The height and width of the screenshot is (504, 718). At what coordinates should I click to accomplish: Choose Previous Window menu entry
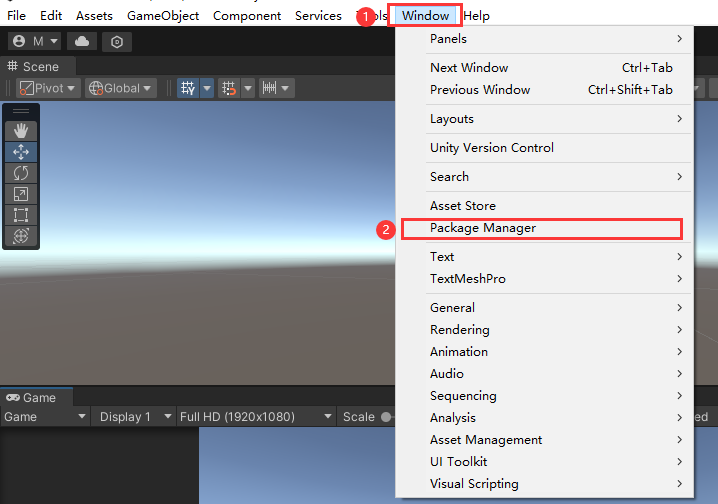click(x=545, y=90)
